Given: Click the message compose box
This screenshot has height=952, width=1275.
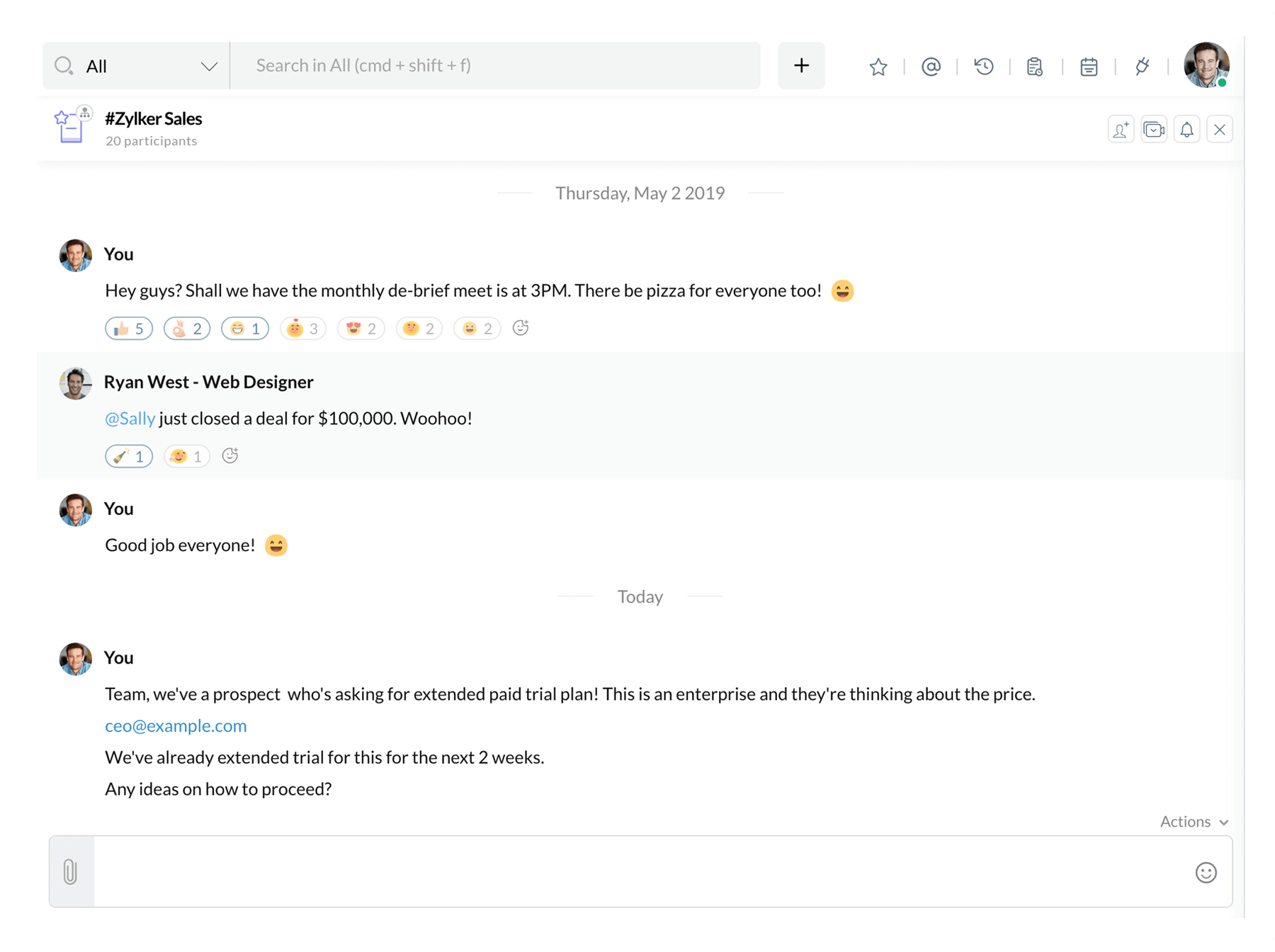Looking at the screenshot, I should 641,872.
